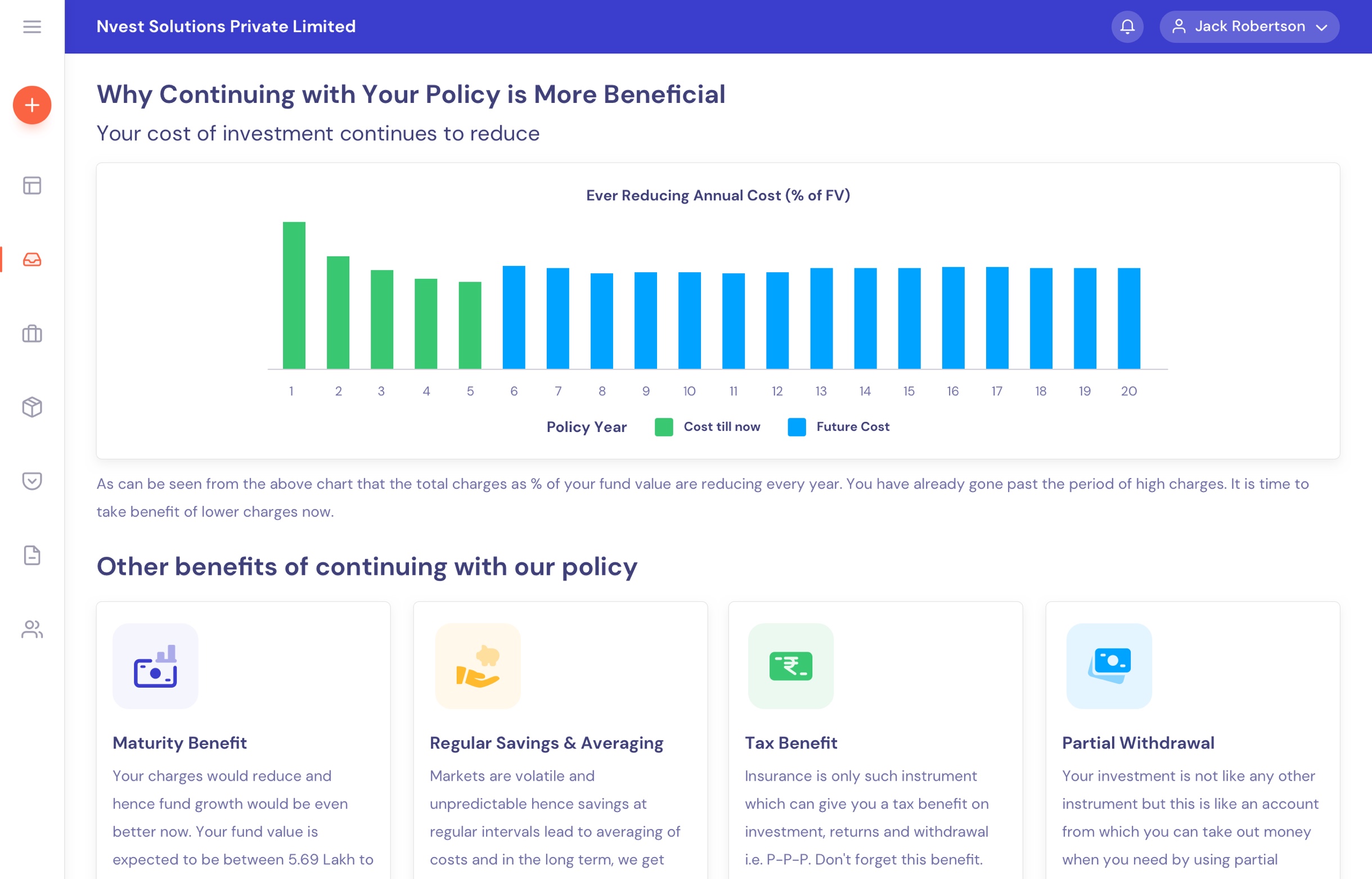Open the briefcase sidebar icon
The image size is (1372, 879).
(x=32, y=333)
